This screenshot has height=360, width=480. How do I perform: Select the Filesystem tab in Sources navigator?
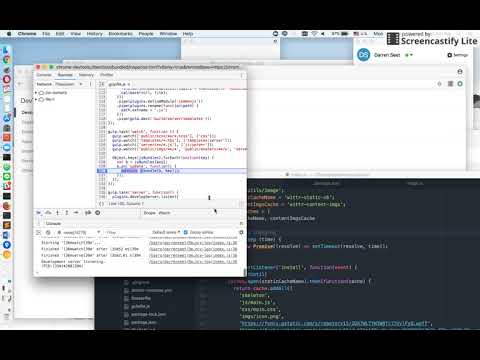click(65, 84)
